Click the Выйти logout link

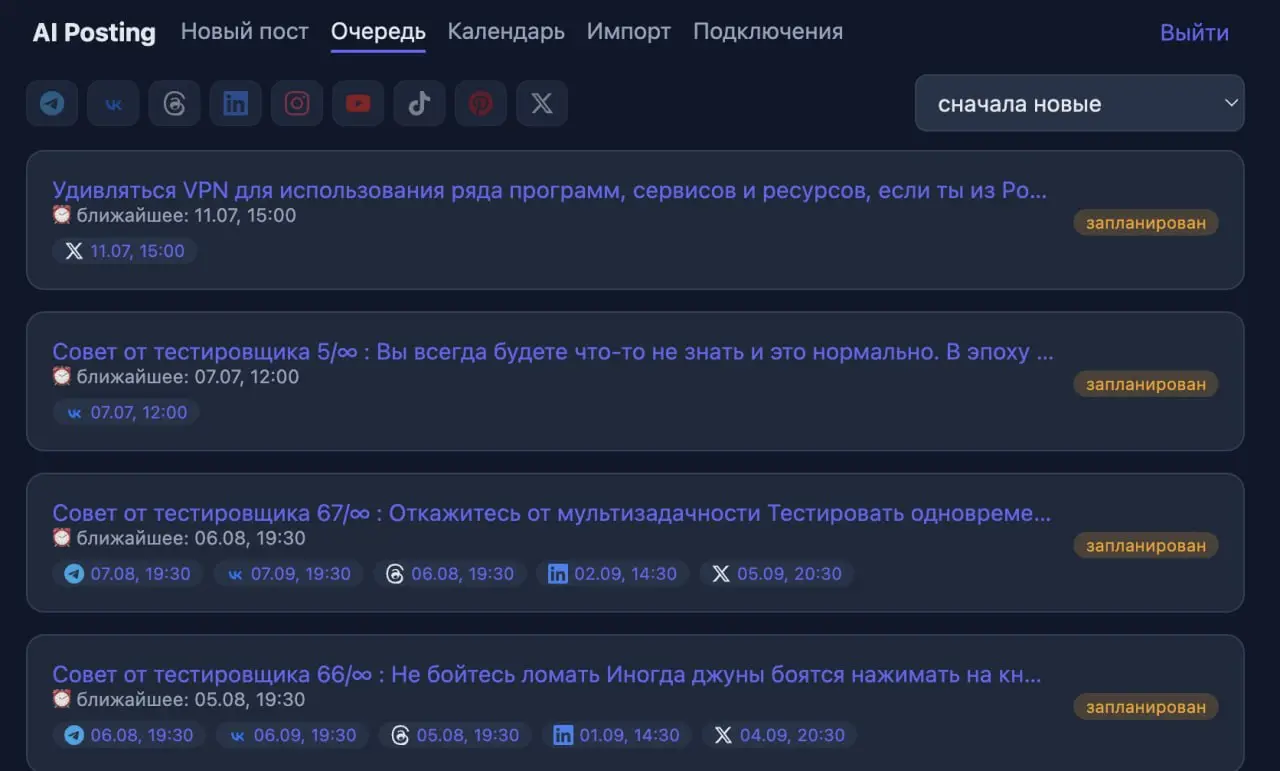tap(1194, 33)
